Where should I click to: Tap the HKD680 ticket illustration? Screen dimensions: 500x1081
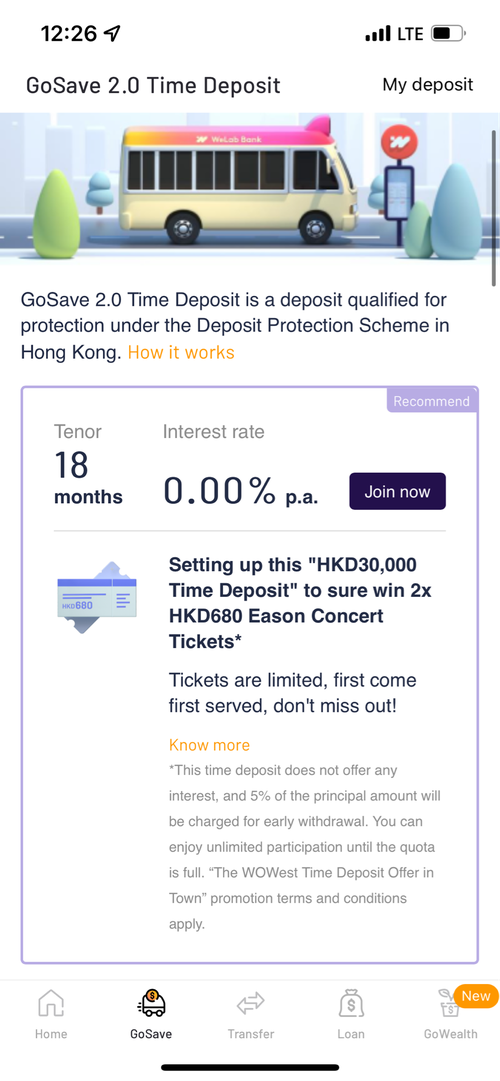(x=96, y=598)
